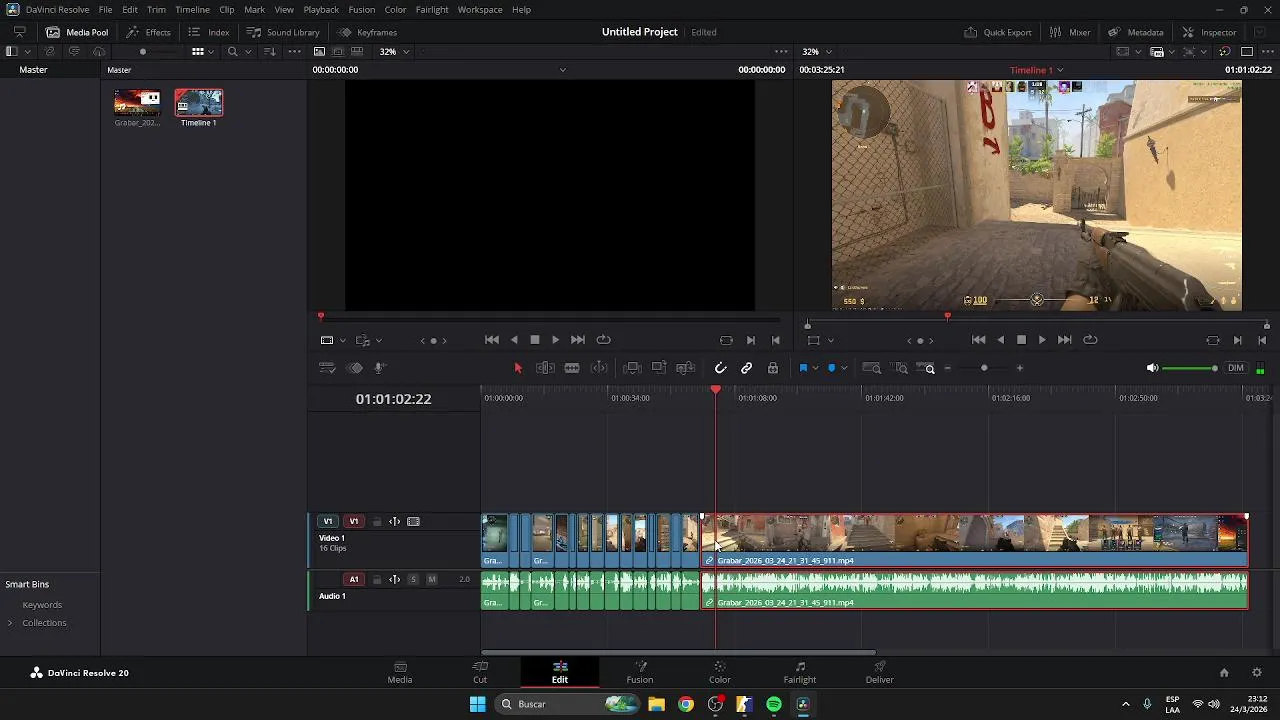Image resolution: width=1280 pixels, height=720 pixels.
Task: Open the Media Pool panel
Action: pos(77,32)
